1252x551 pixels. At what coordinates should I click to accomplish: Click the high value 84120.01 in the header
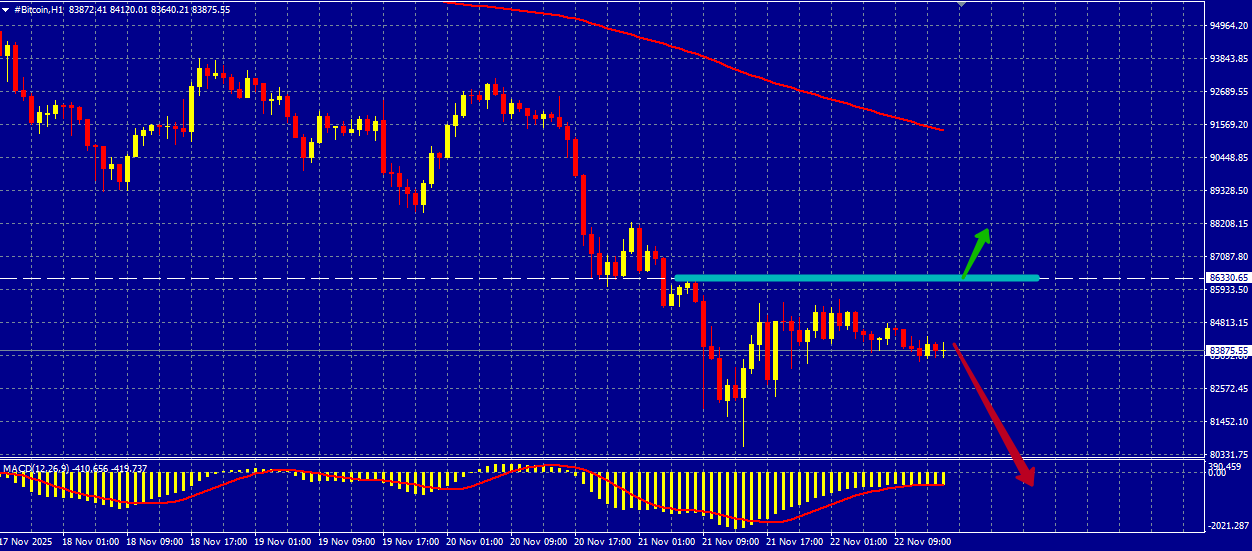(129, 9)
